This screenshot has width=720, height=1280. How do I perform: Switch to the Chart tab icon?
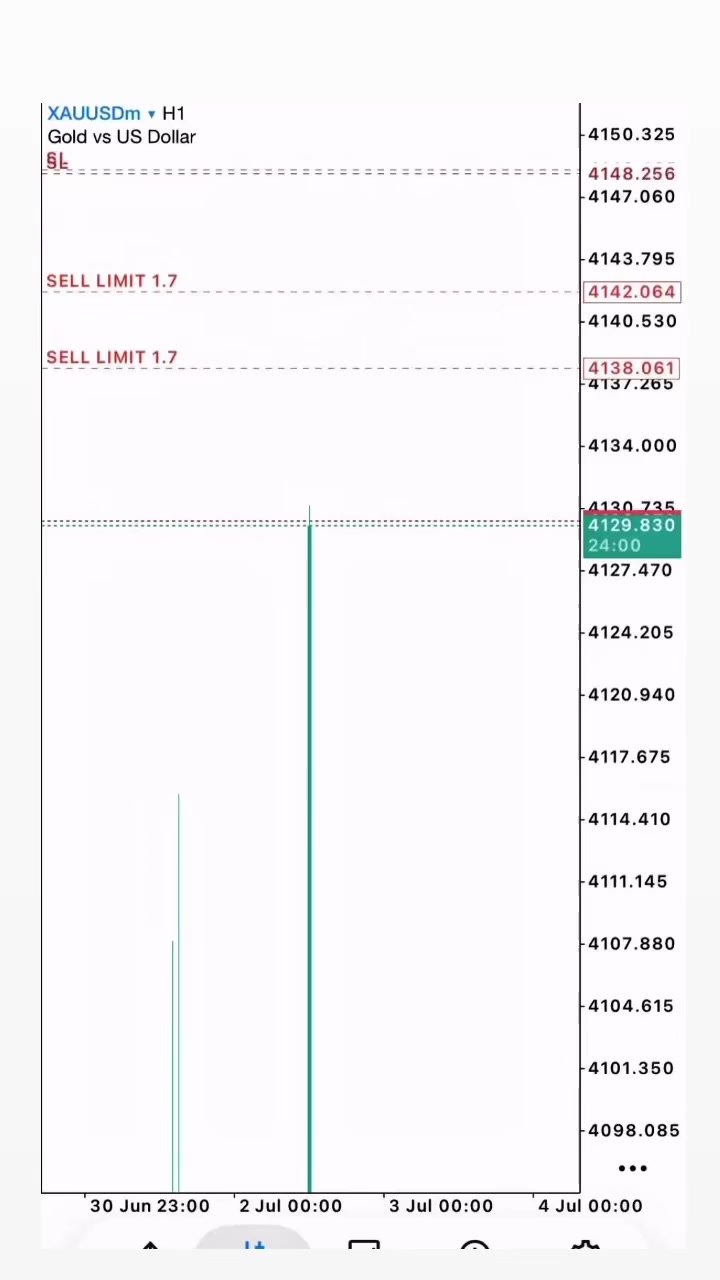pos(255,1247)
